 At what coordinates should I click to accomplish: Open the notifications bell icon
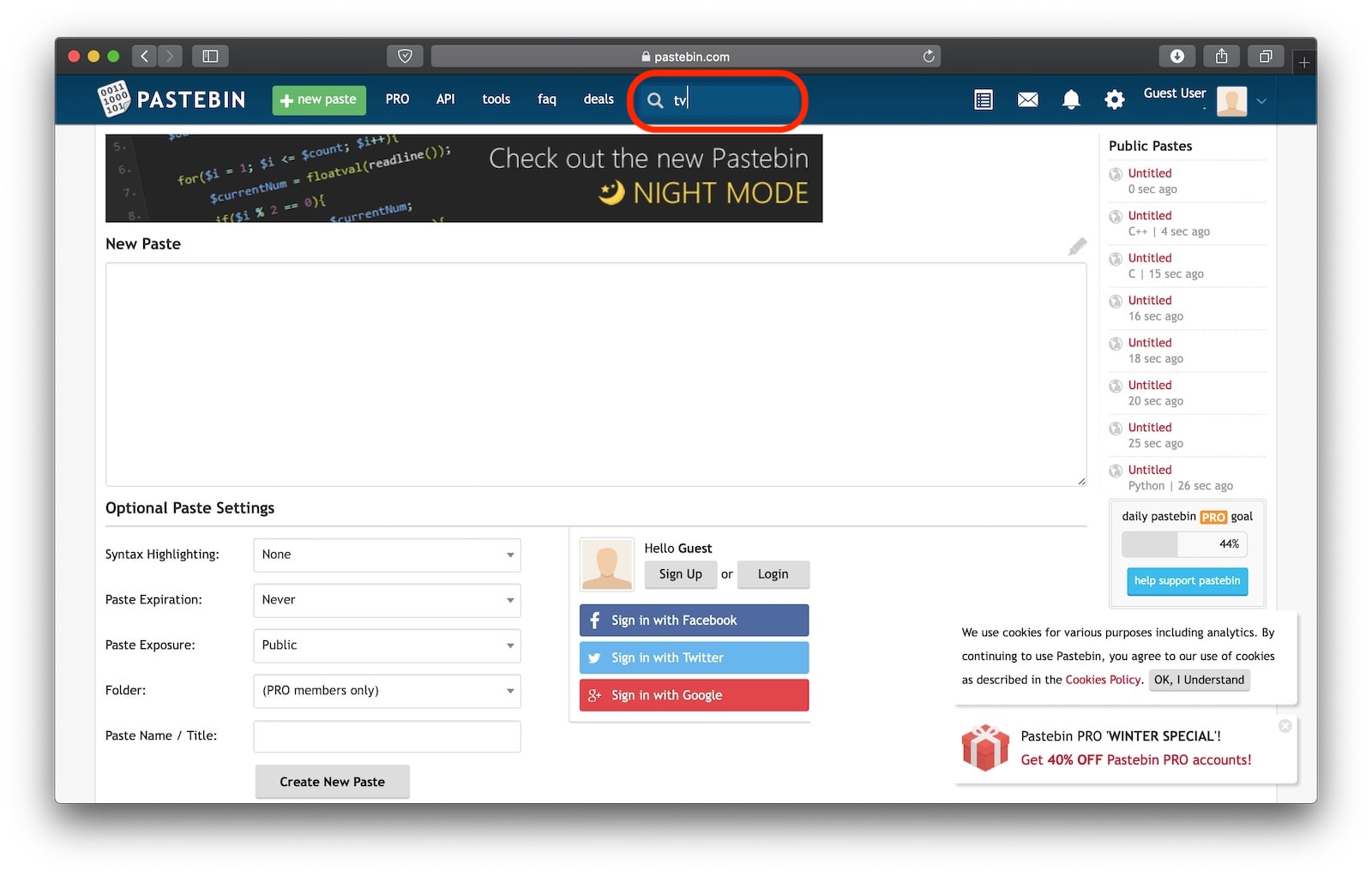1071,100
